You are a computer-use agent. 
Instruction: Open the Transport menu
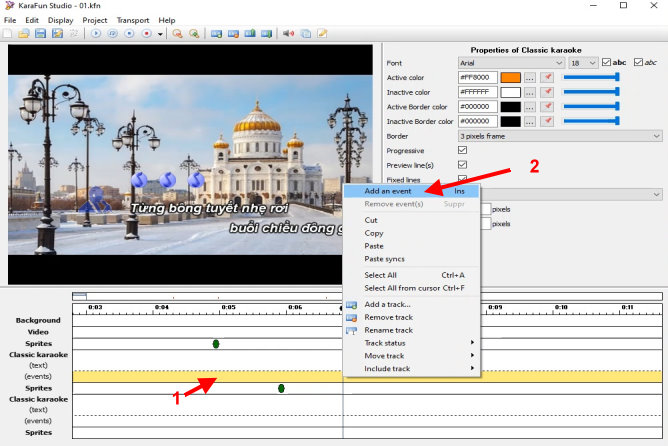(x=132, y=20)
